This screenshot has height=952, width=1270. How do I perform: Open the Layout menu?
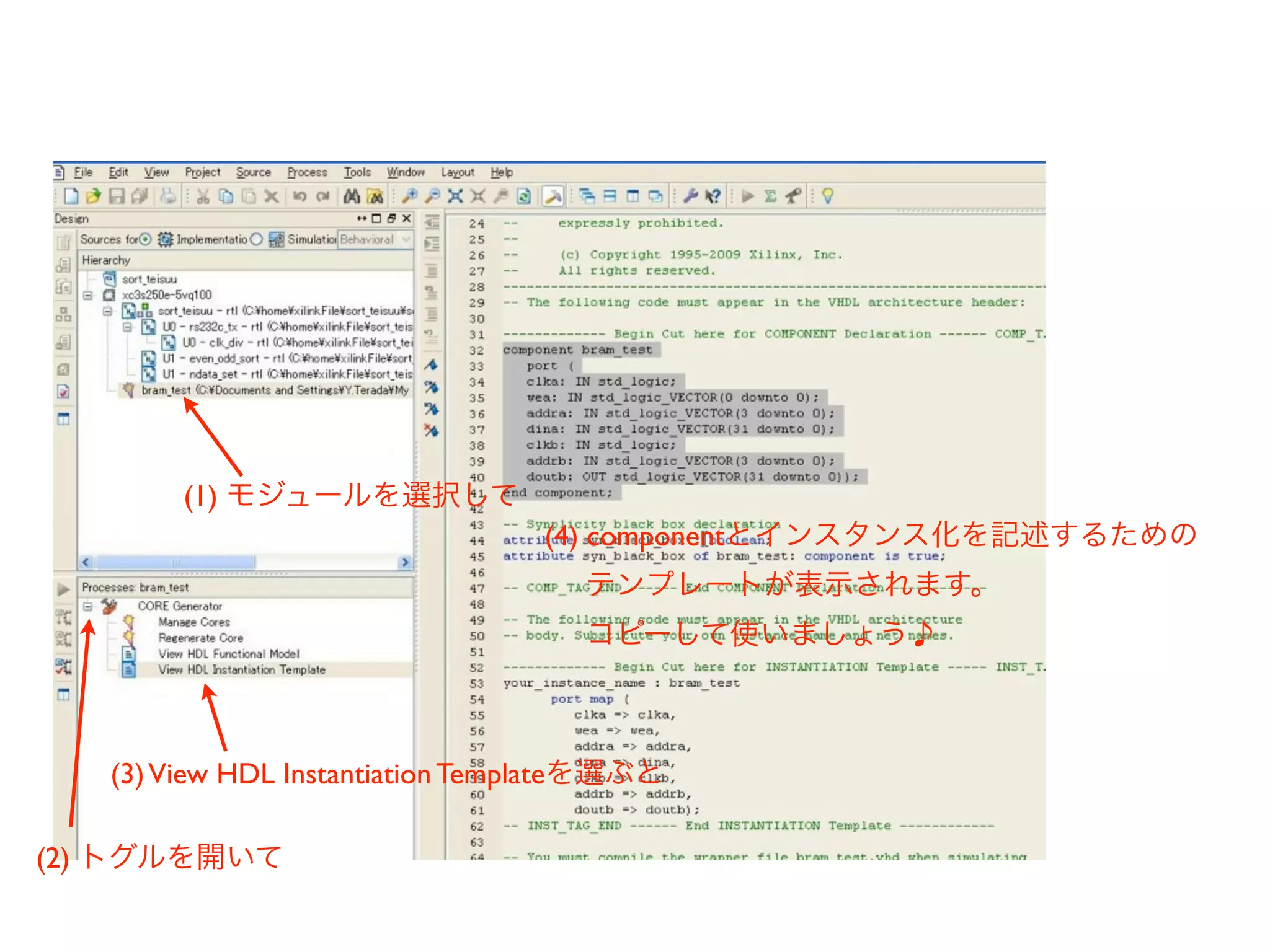coord(458,172)
